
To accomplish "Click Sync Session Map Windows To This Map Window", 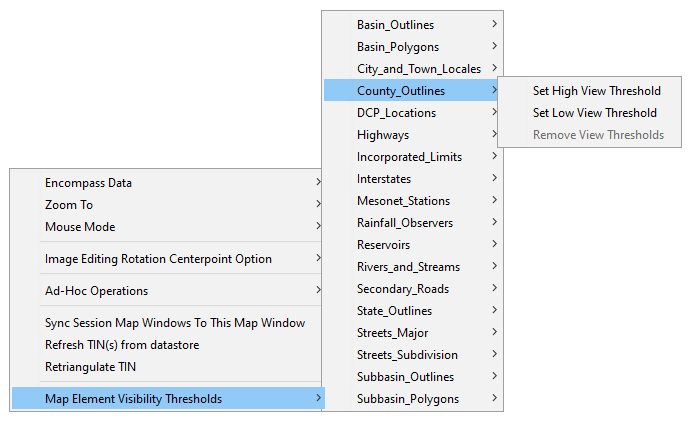I will [x=175, y=323].
